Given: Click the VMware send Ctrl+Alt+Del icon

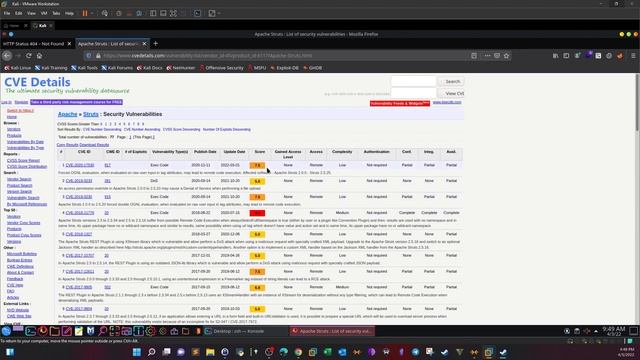Looking at the screenshot, I should (105, 13).
